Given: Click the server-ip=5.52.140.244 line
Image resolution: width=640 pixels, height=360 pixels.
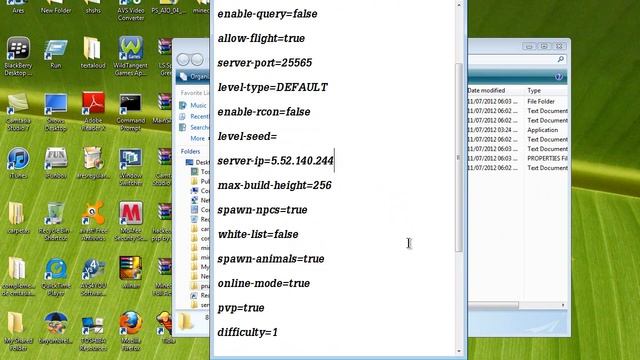Looking at the screenshot, I should (276, 161).
